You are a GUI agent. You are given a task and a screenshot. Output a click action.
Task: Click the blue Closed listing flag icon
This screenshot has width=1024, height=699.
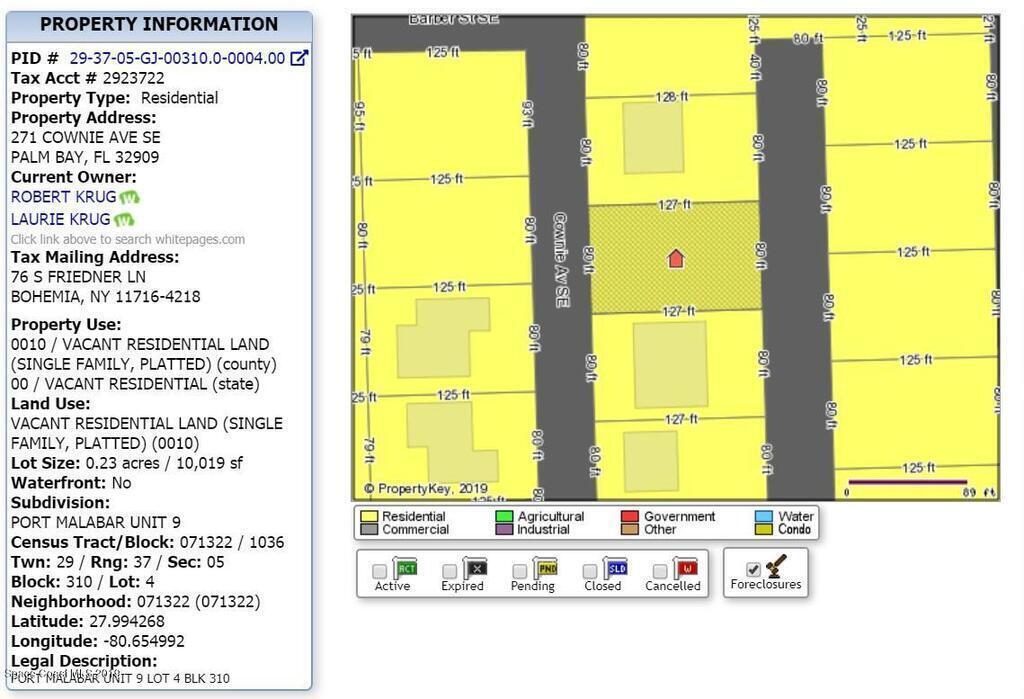615,569
